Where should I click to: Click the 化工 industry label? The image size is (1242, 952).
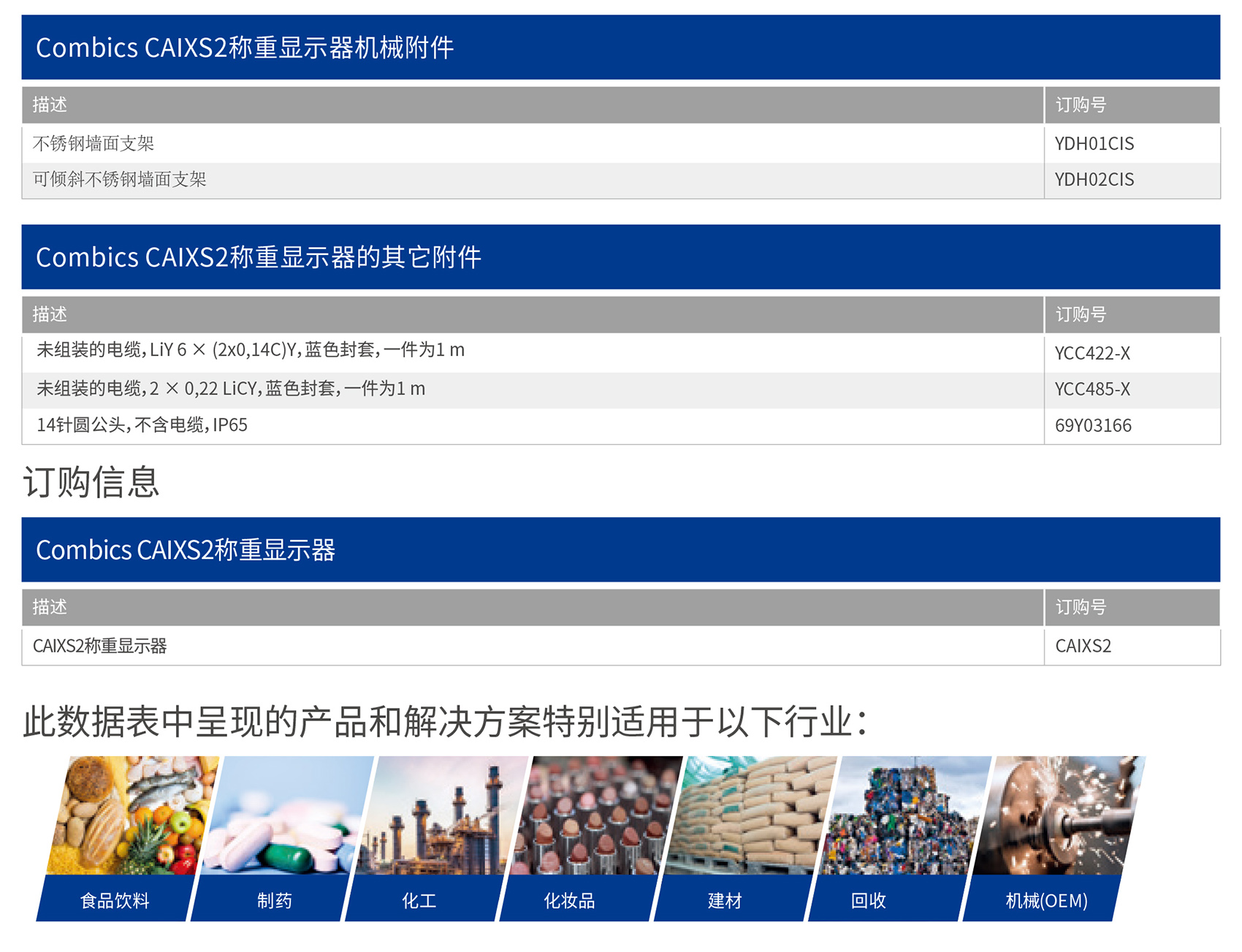point(419,900)
